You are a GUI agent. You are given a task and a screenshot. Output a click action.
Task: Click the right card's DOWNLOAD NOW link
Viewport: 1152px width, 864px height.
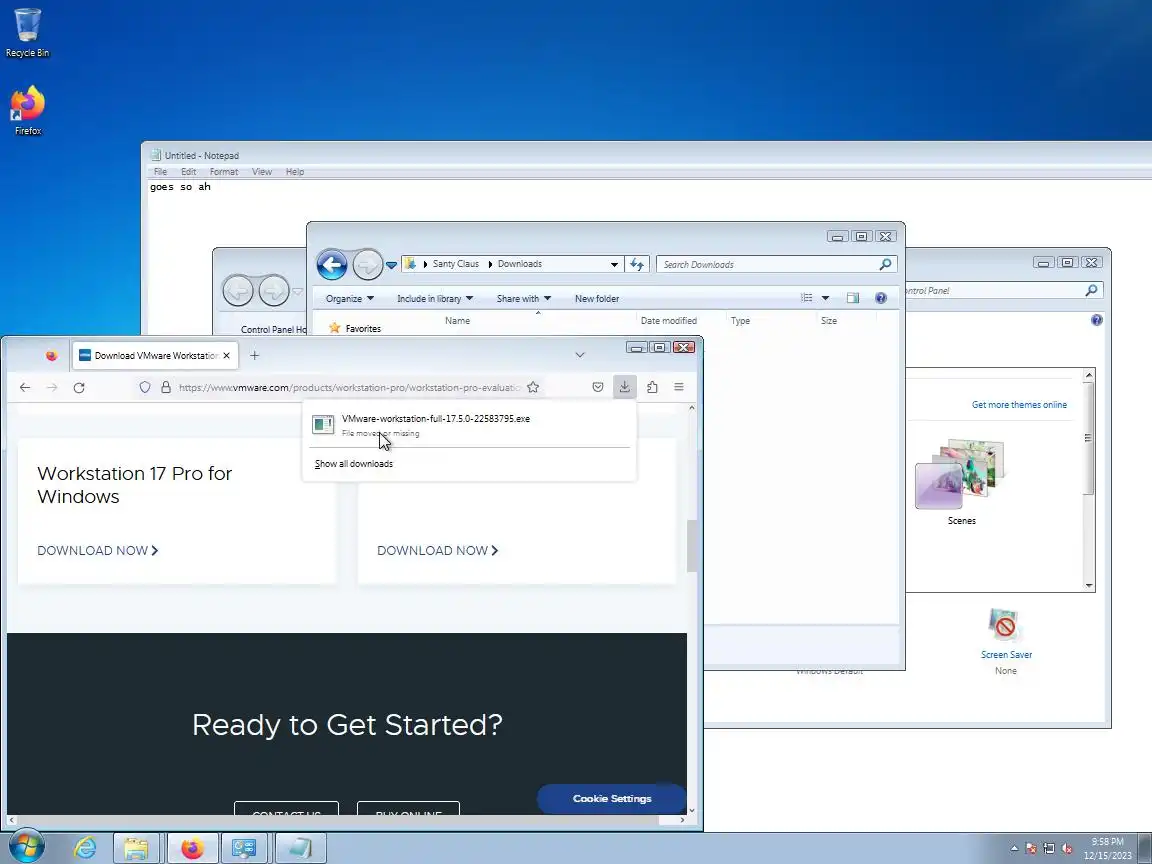pos(437,550)
